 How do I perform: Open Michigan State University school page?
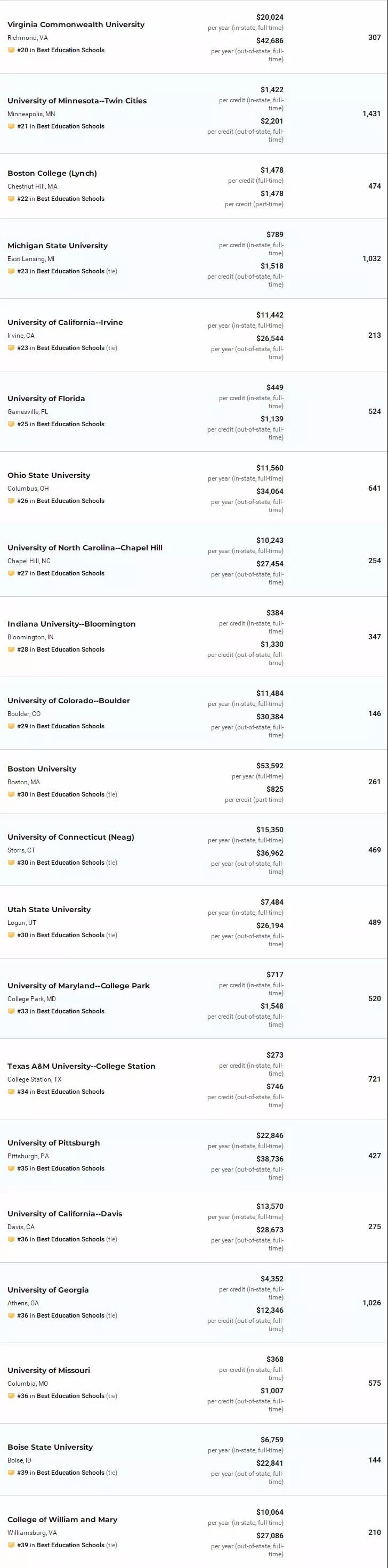pos(57,246)
